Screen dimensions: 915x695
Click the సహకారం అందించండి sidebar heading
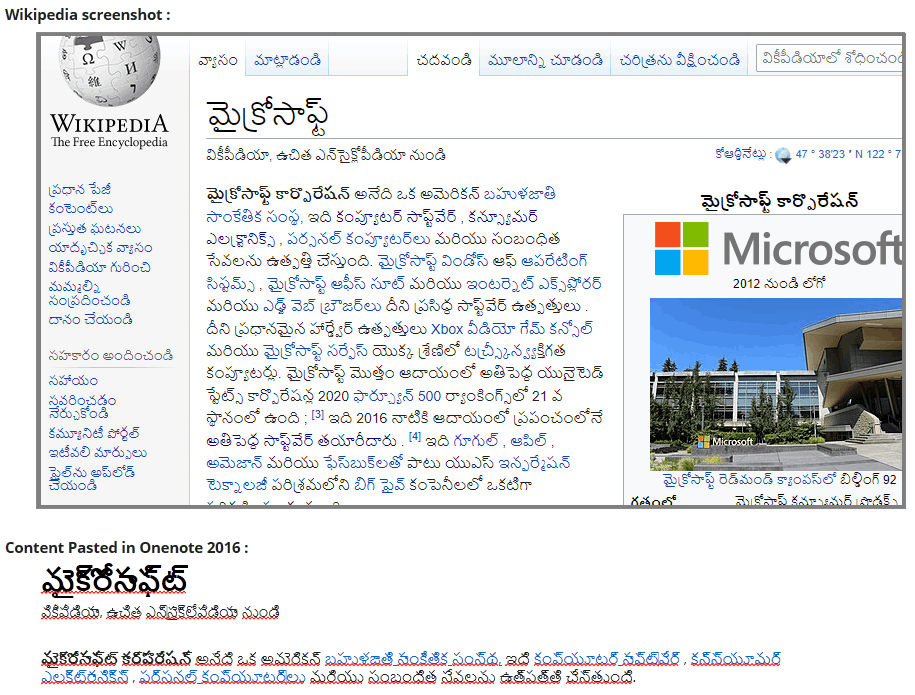pos(111,355)
